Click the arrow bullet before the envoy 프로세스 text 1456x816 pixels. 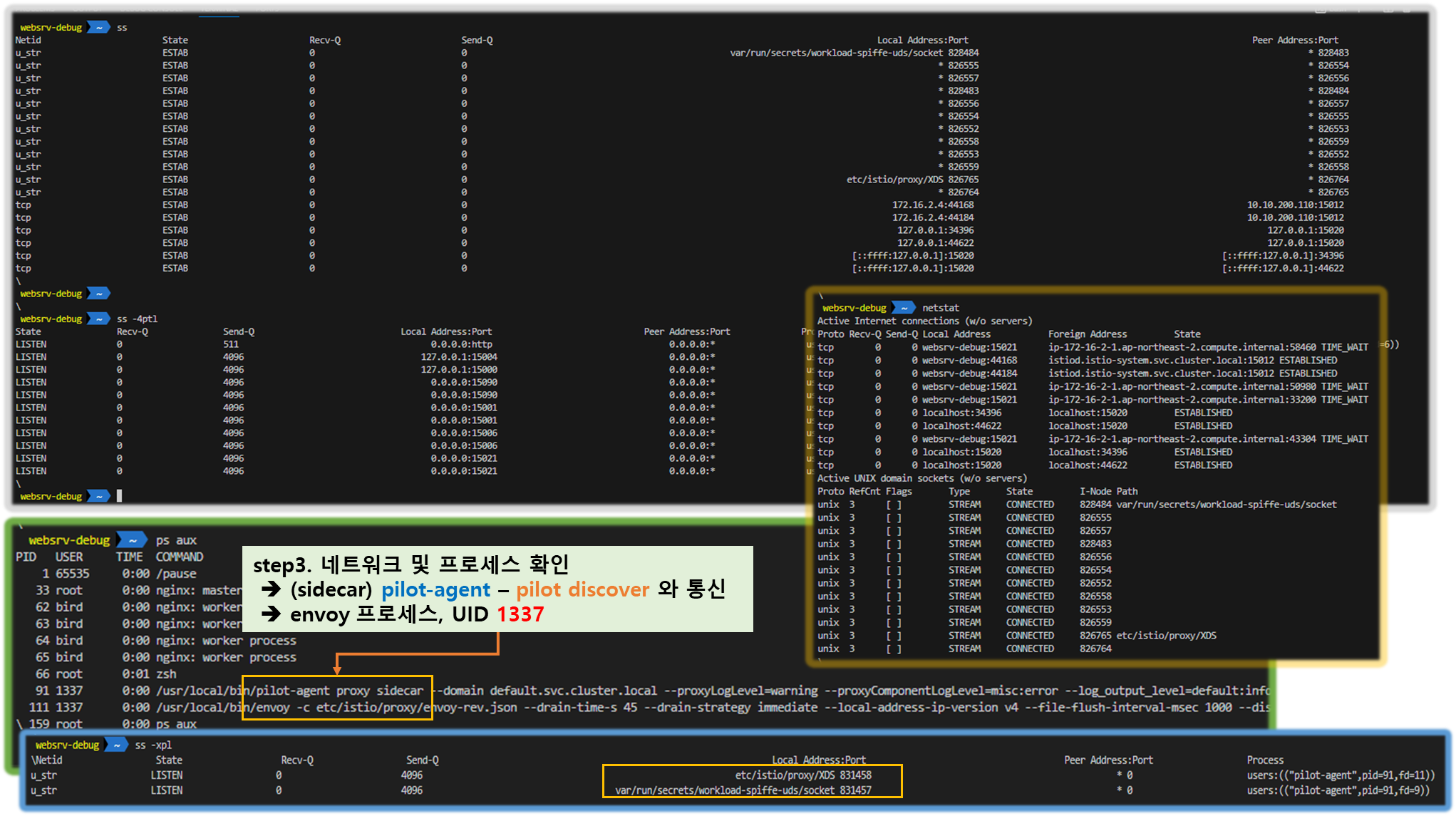click(271, 614)
